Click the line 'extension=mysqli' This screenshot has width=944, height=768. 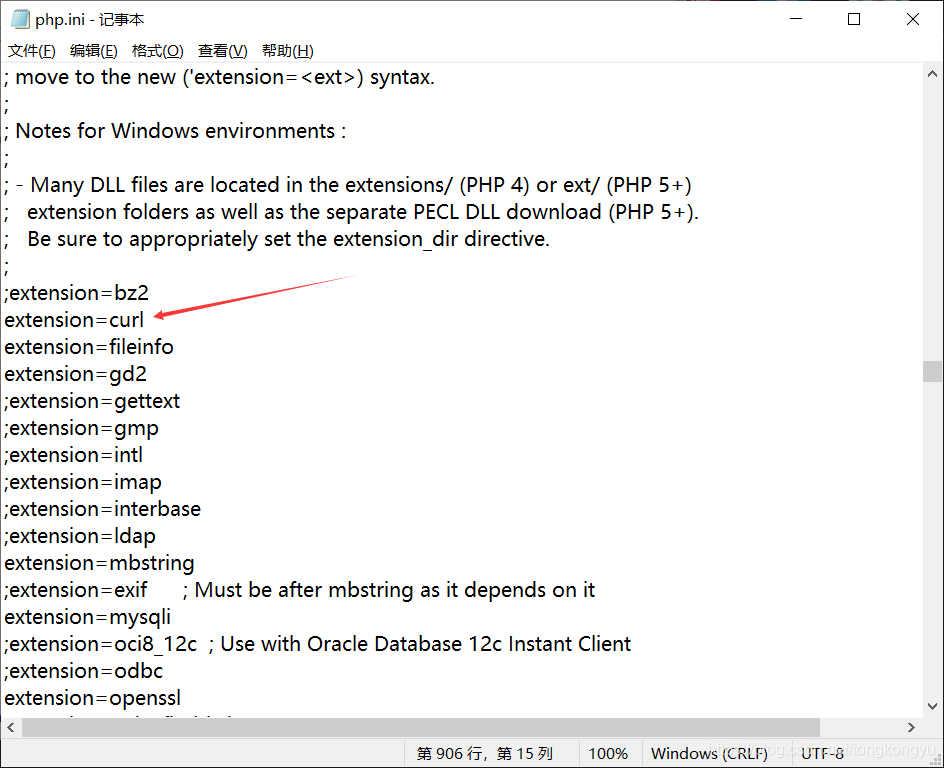(x=88, y=618)
